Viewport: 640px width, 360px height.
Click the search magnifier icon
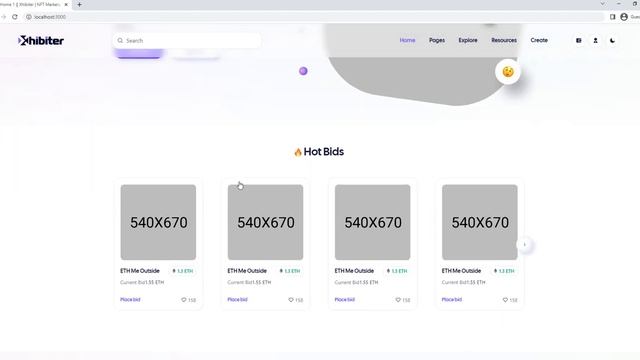(120, 40)
